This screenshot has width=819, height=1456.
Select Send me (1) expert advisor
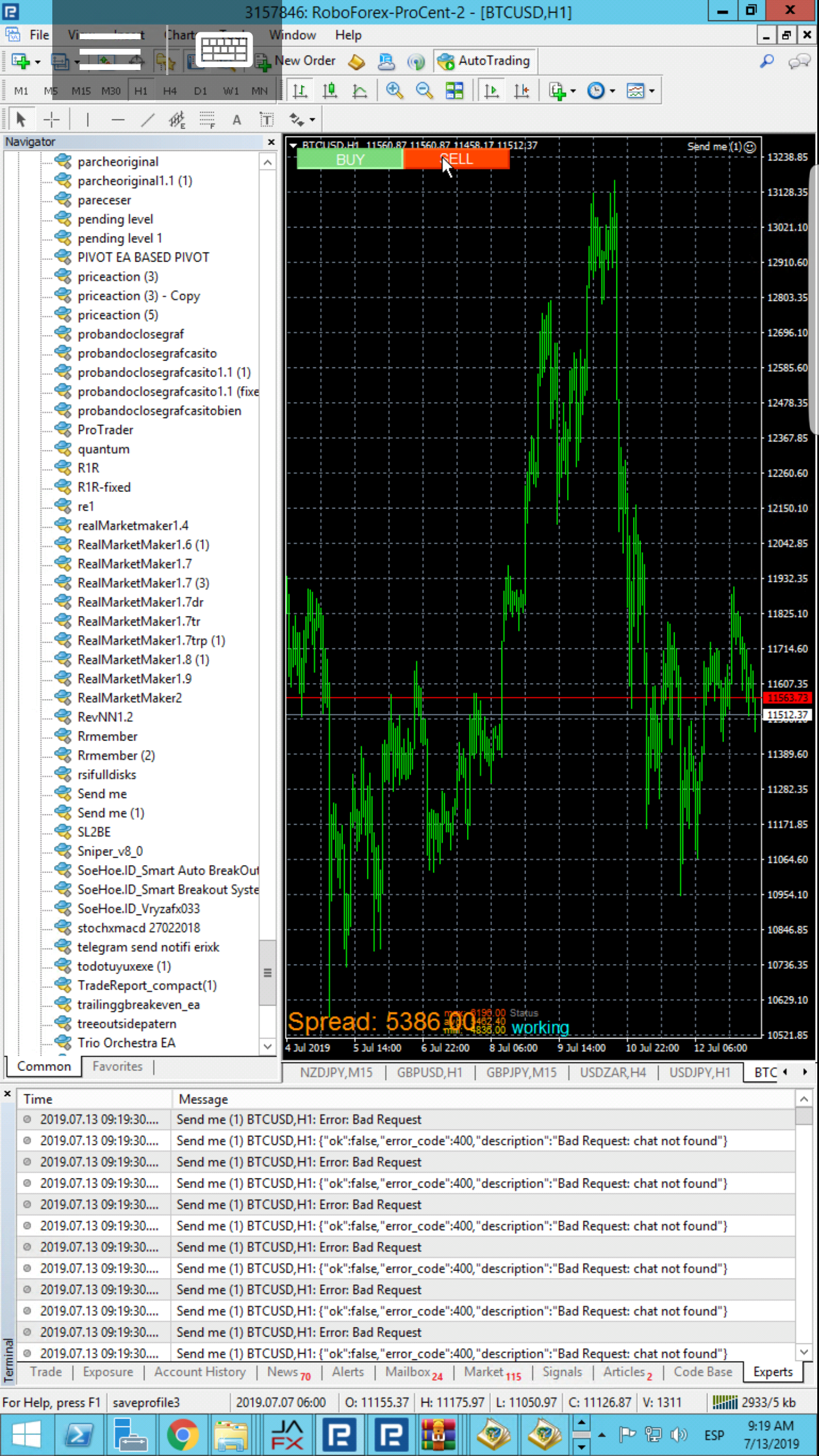(111, 813)
